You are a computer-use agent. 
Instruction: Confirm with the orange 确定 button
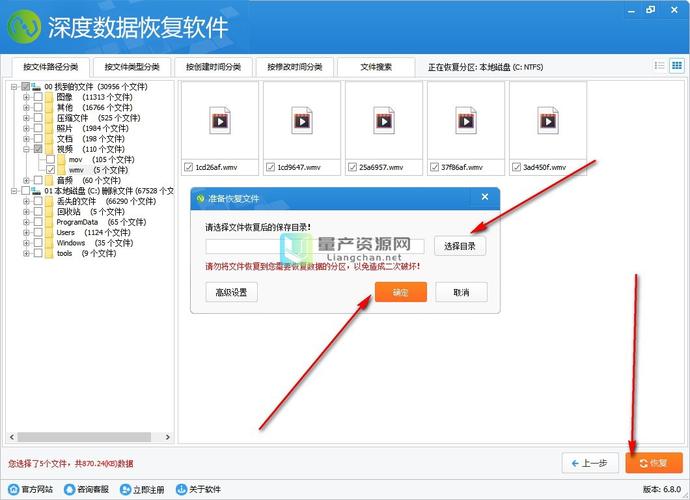click(401, 292)
